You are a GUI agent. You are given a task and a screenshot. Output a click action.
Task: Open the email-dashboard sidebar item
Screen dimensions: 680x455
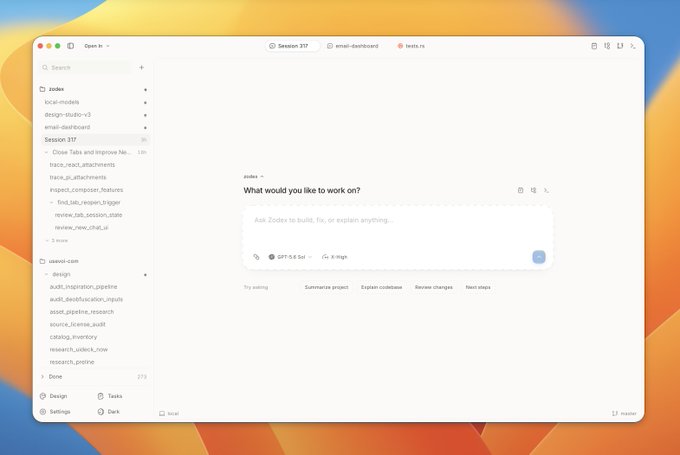coord(94,128)
